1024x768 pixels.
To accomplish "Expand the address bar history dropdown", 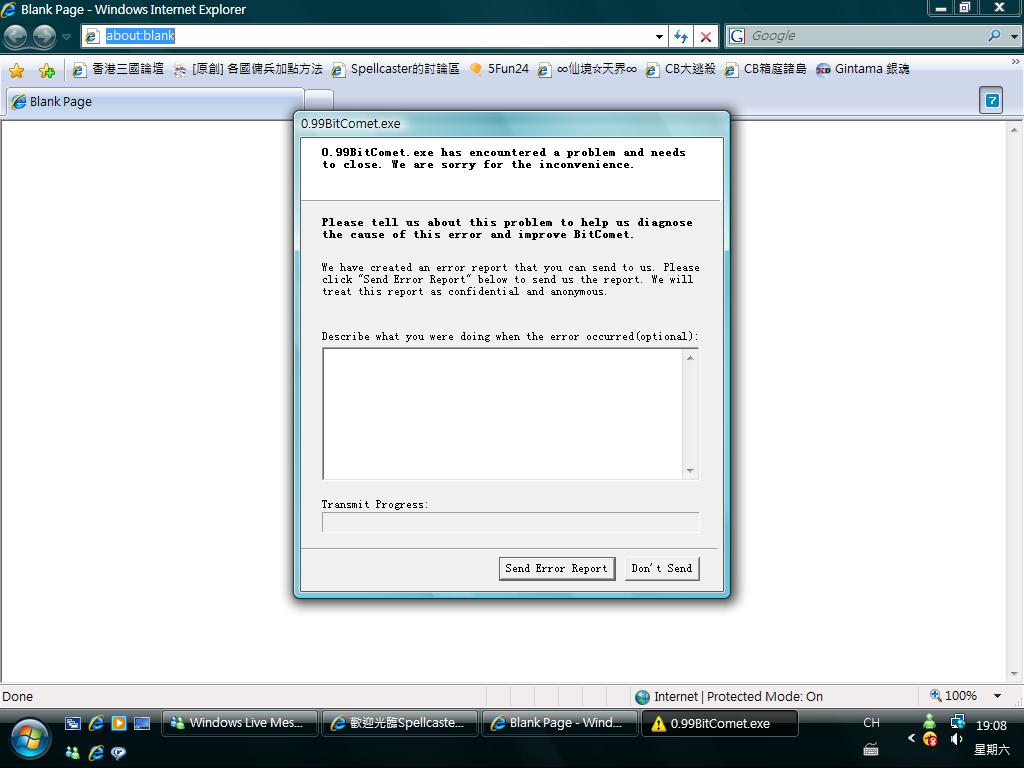I will point(659,37).
